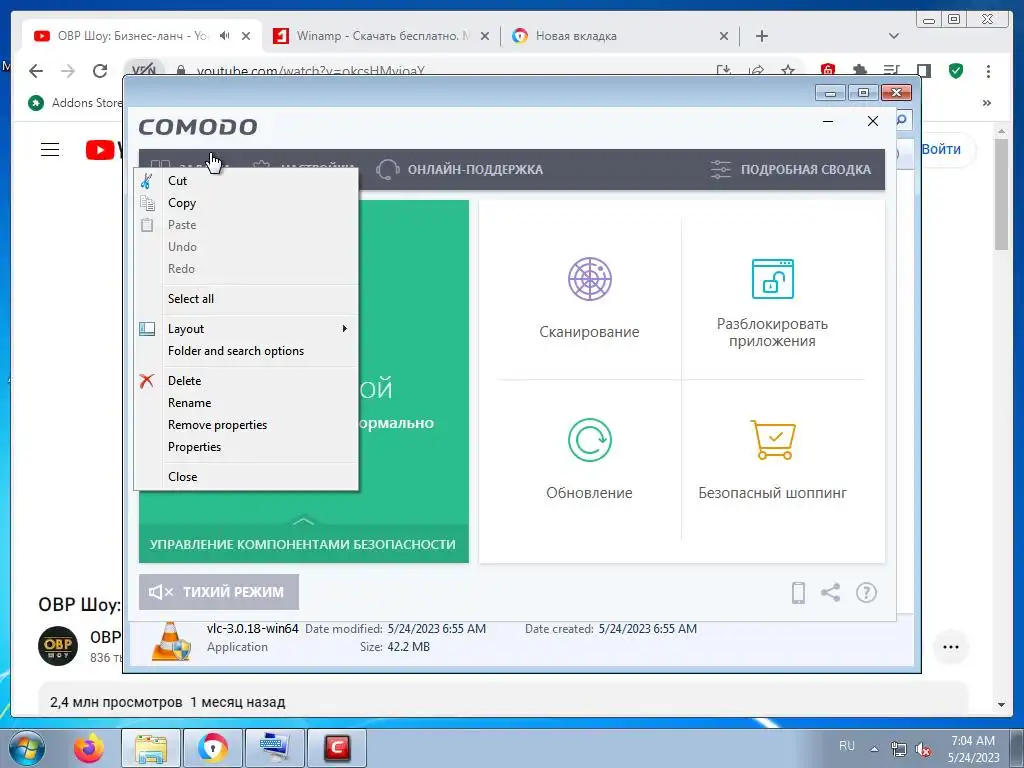Open the help question mark icon
Viewport: 1024px width, 768px height.
click(x=867, y=593)
